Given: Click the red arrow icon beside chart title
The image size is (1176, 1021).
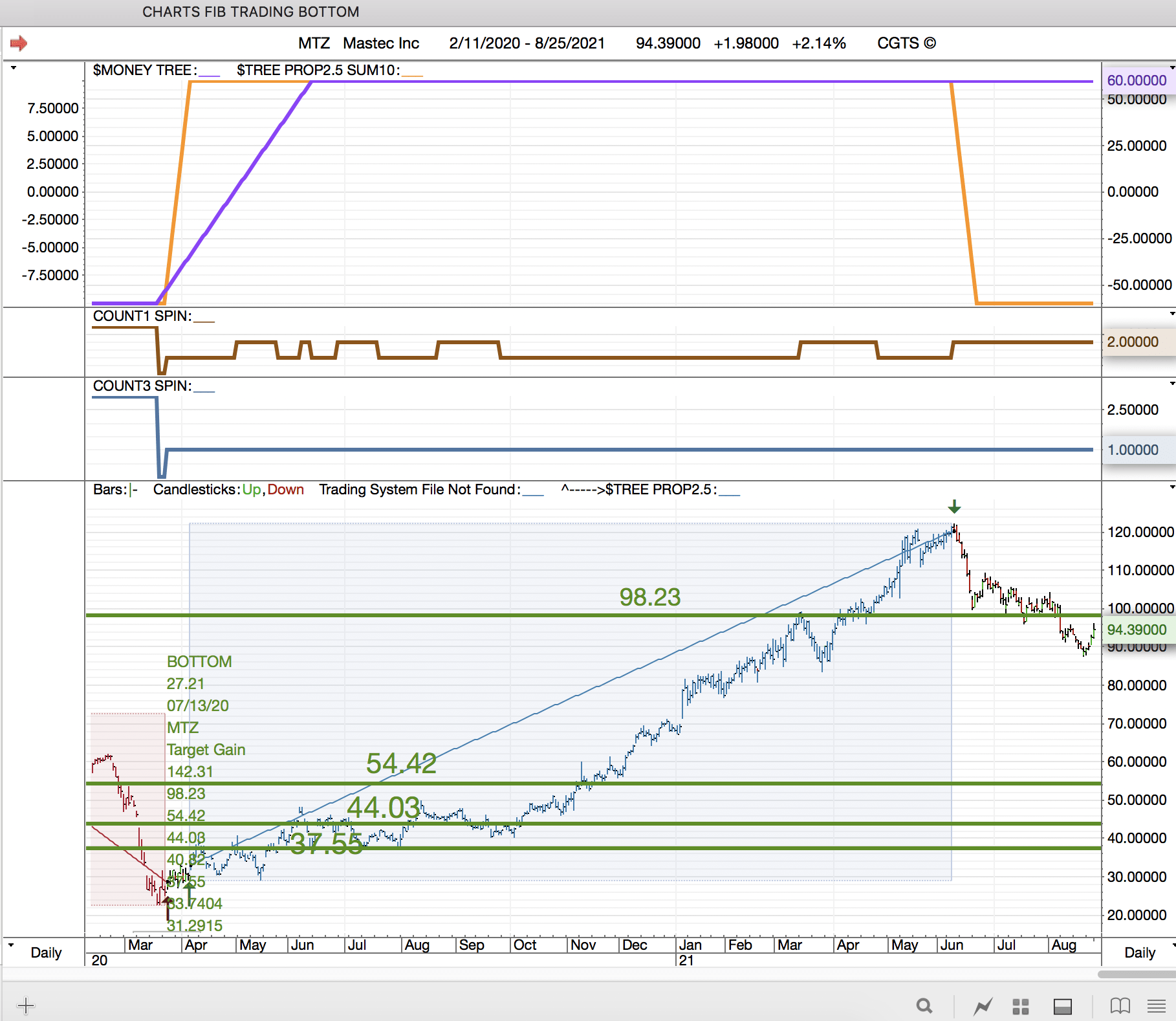Looking at the screenshot, I should coord(19,43).
